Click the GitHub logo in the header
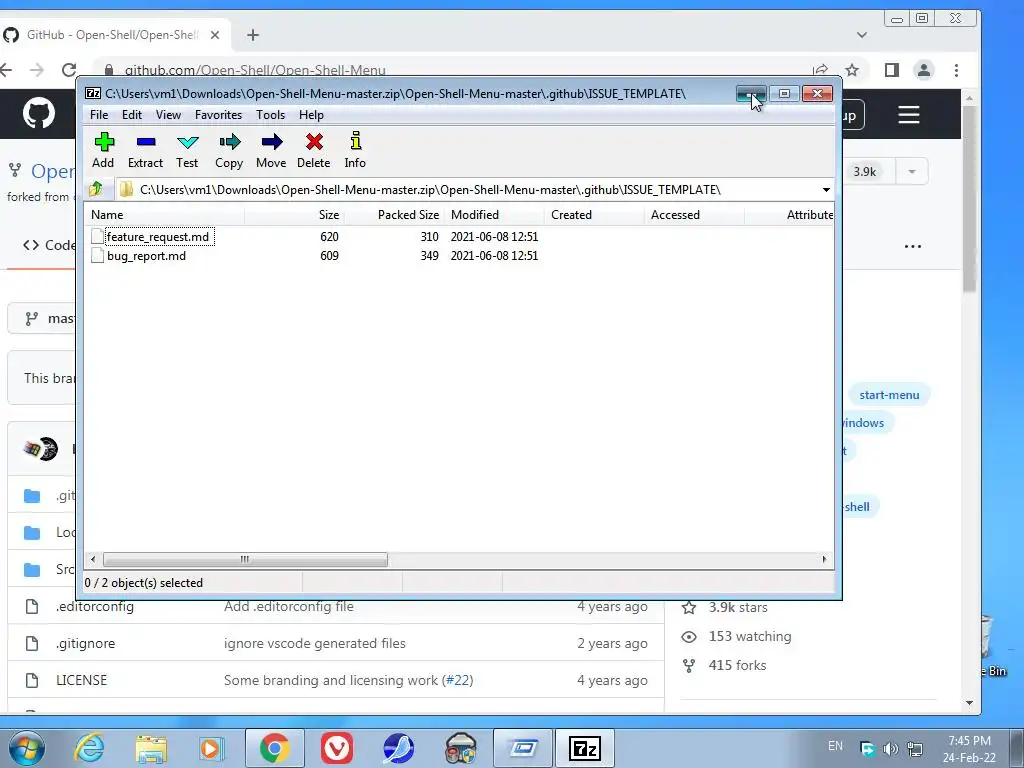1024x768 pixels. pos(39,114)
